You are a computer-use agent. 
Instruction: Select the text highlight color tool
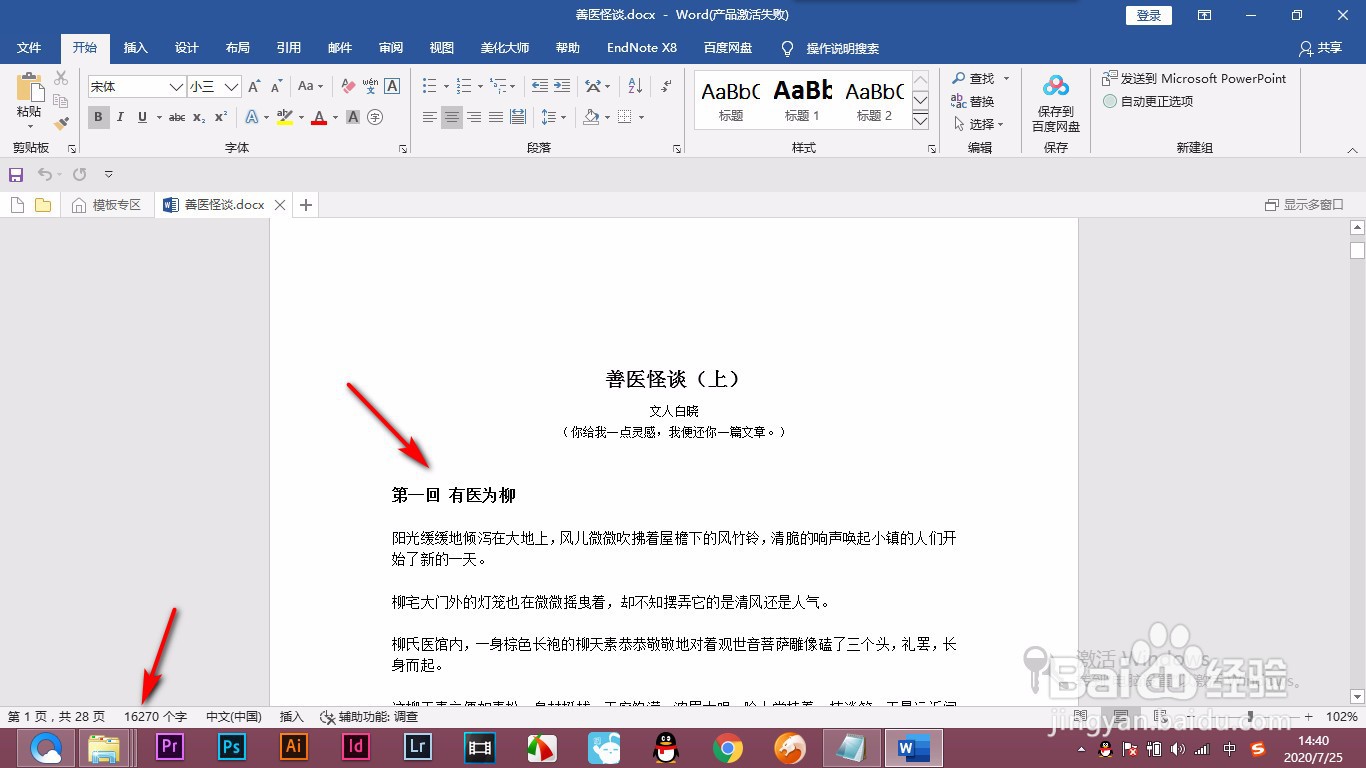coord(284,118)
